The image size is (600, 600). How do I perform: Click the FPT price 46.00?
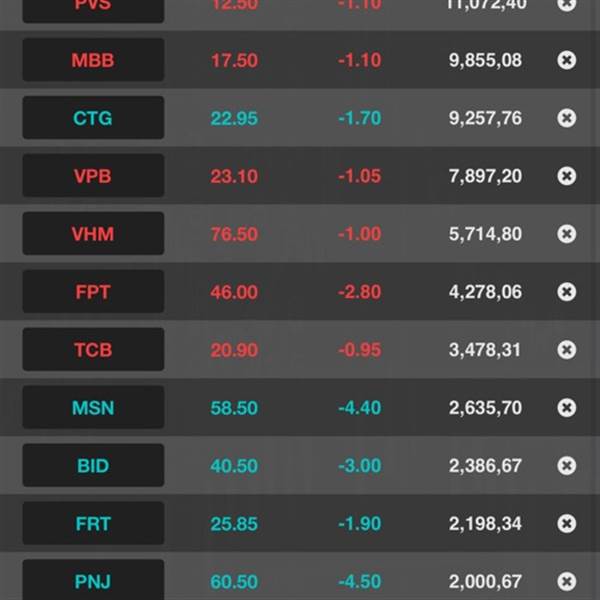[234, 292]
